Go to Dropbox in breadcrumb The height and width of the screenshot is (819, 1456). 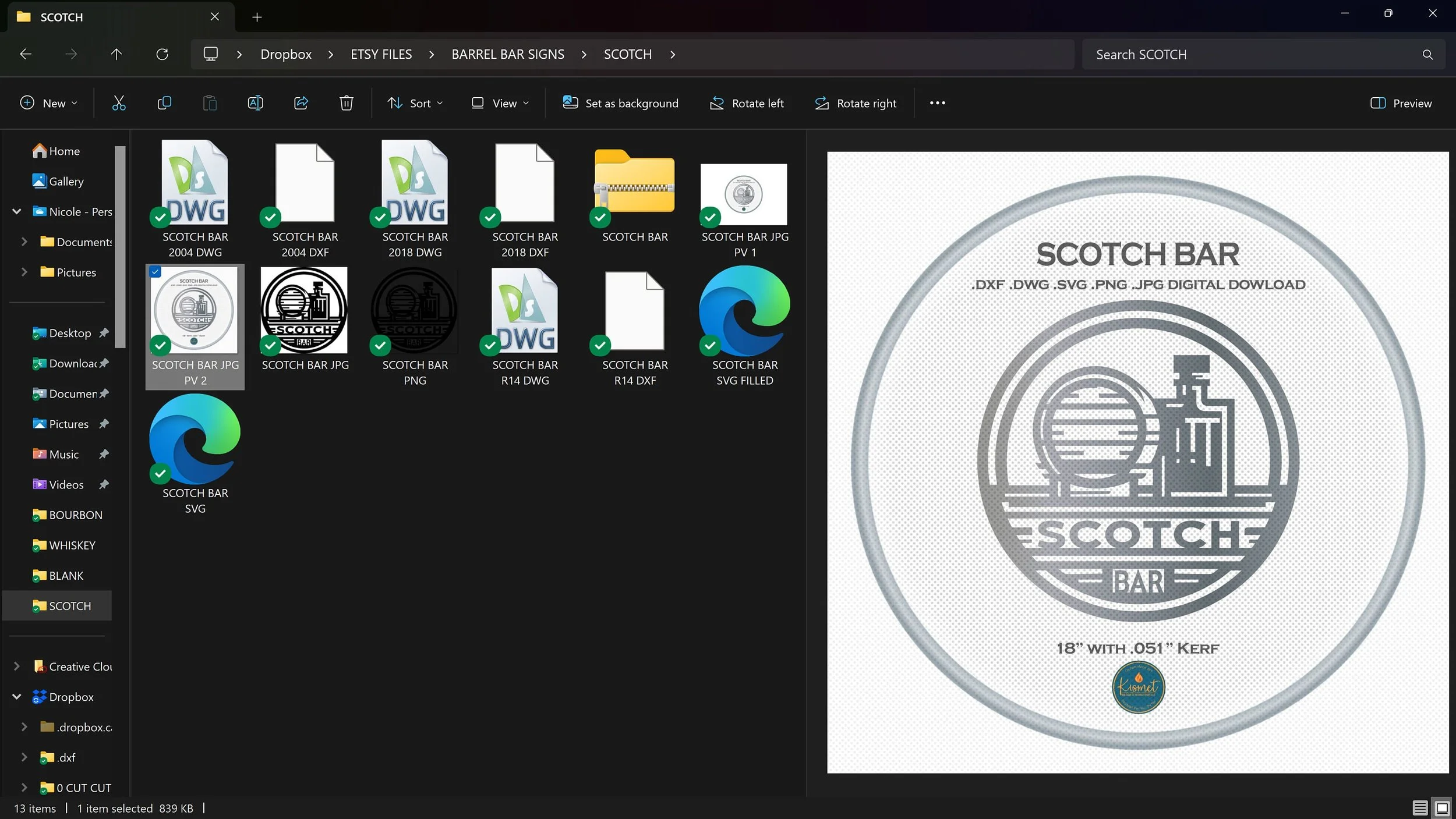pyautogui.click(x=286, y=54)
